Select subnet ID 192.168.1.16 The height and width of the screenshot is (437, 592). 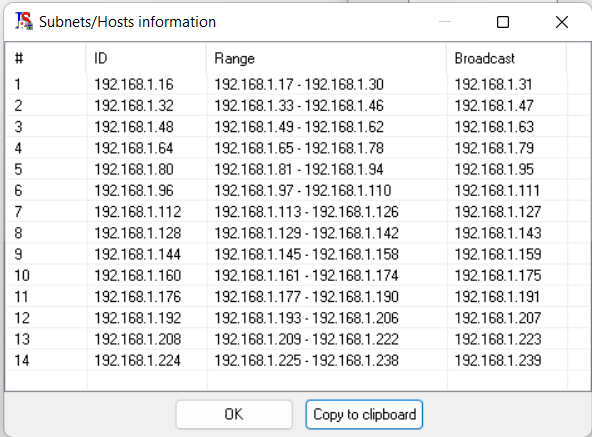coord(134,84)
